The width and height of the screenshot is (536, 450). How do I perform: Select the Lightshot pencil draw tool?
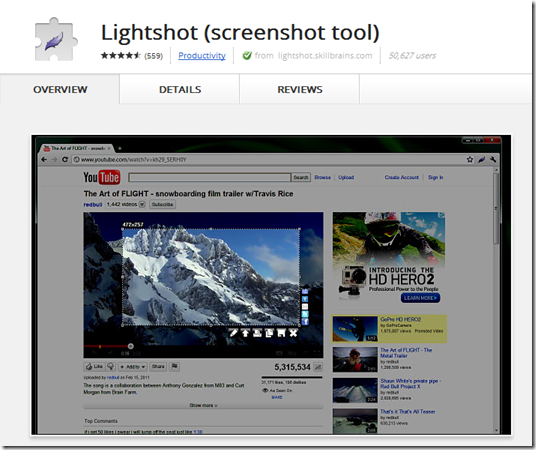[x=233, y=333]
